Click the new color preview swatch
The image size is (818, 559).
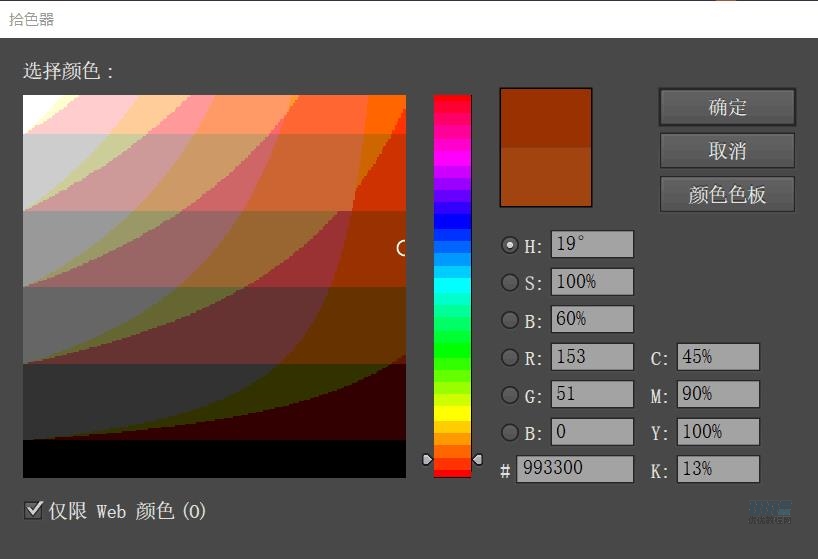pyautogui.click(x=546, y=118)
